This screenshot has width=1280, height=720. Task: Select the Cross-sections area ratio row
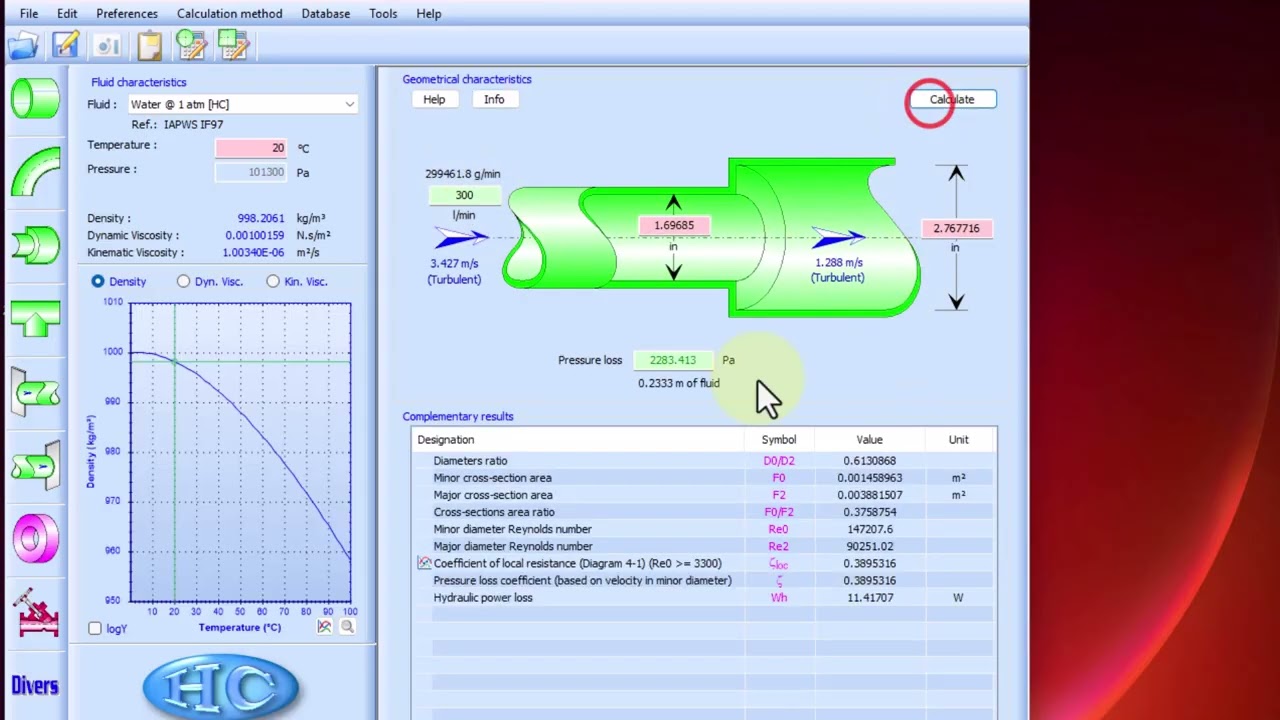[x=704, y=512]
